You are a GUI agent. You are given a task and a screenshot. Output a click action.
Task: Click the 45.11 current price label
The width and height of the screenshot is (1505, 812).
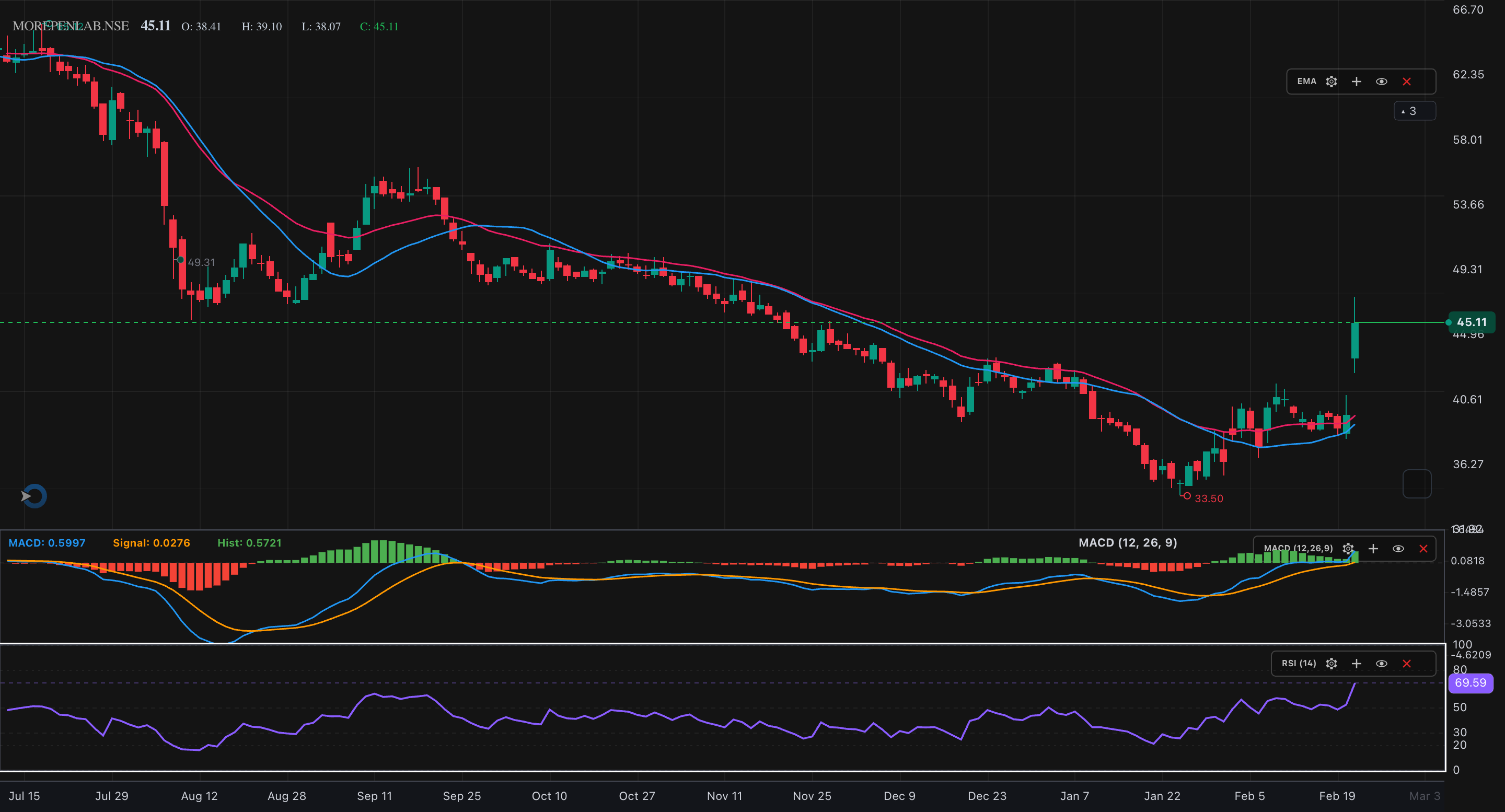point(1471,322)
